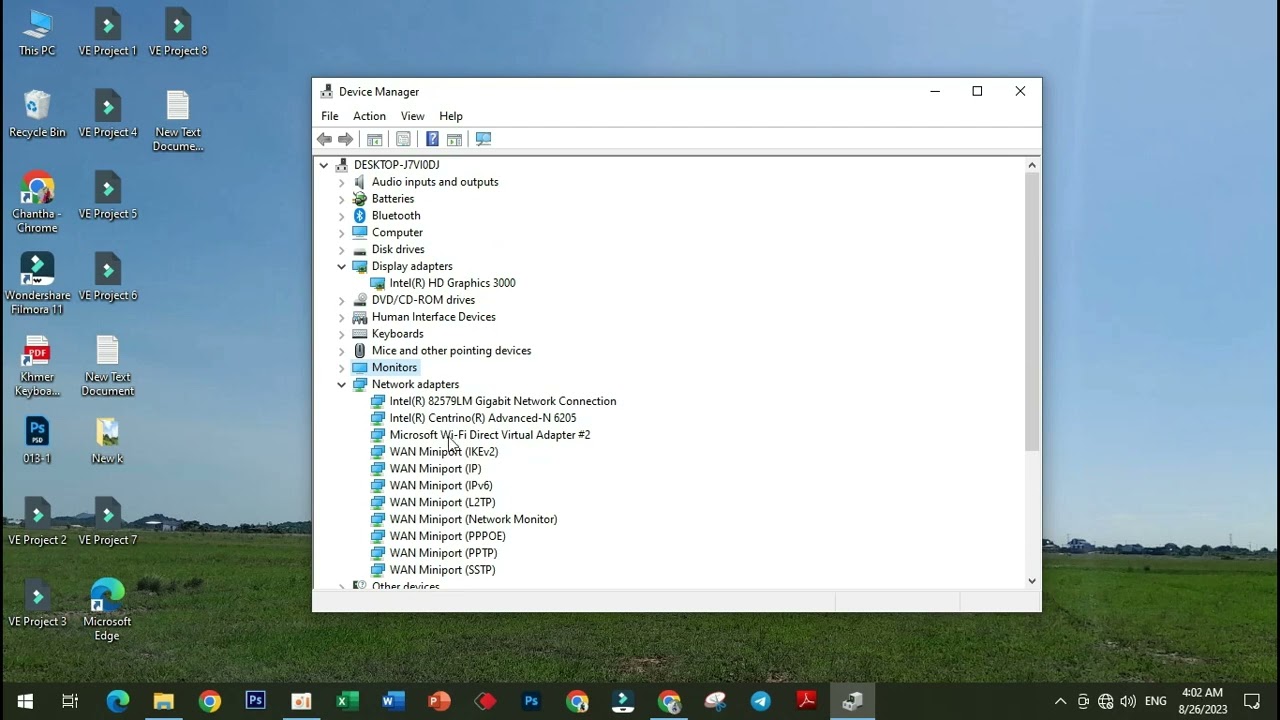Click scrollbar up arrow in device list
The height and width of the screenshot is (720, 1280).
point(1032,164)
